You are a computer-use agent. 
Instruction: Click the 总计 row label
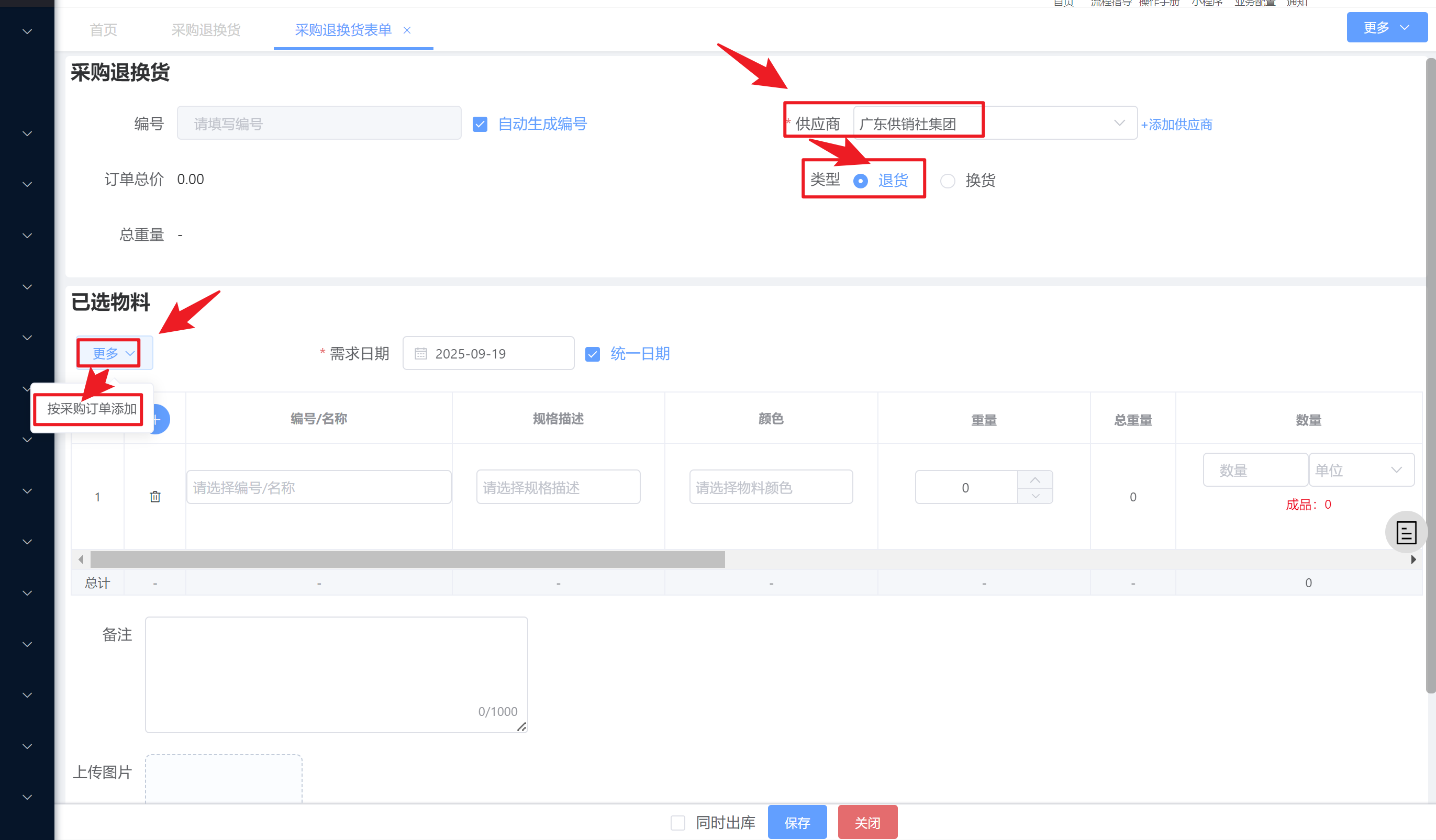pos(97,583)
